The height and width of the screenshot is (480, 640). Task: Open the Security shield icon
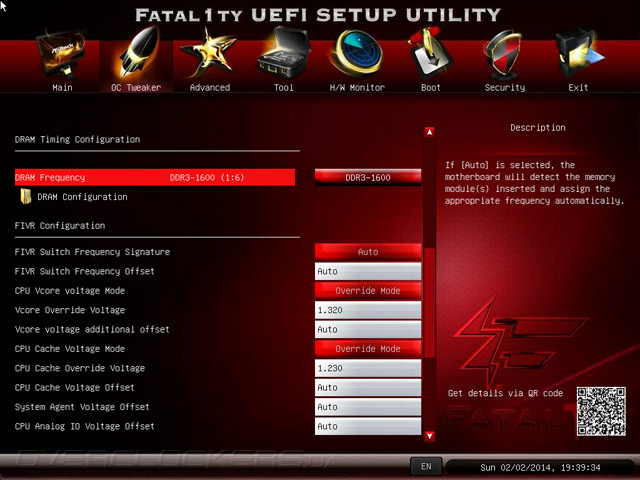click(x=504, y=55)
